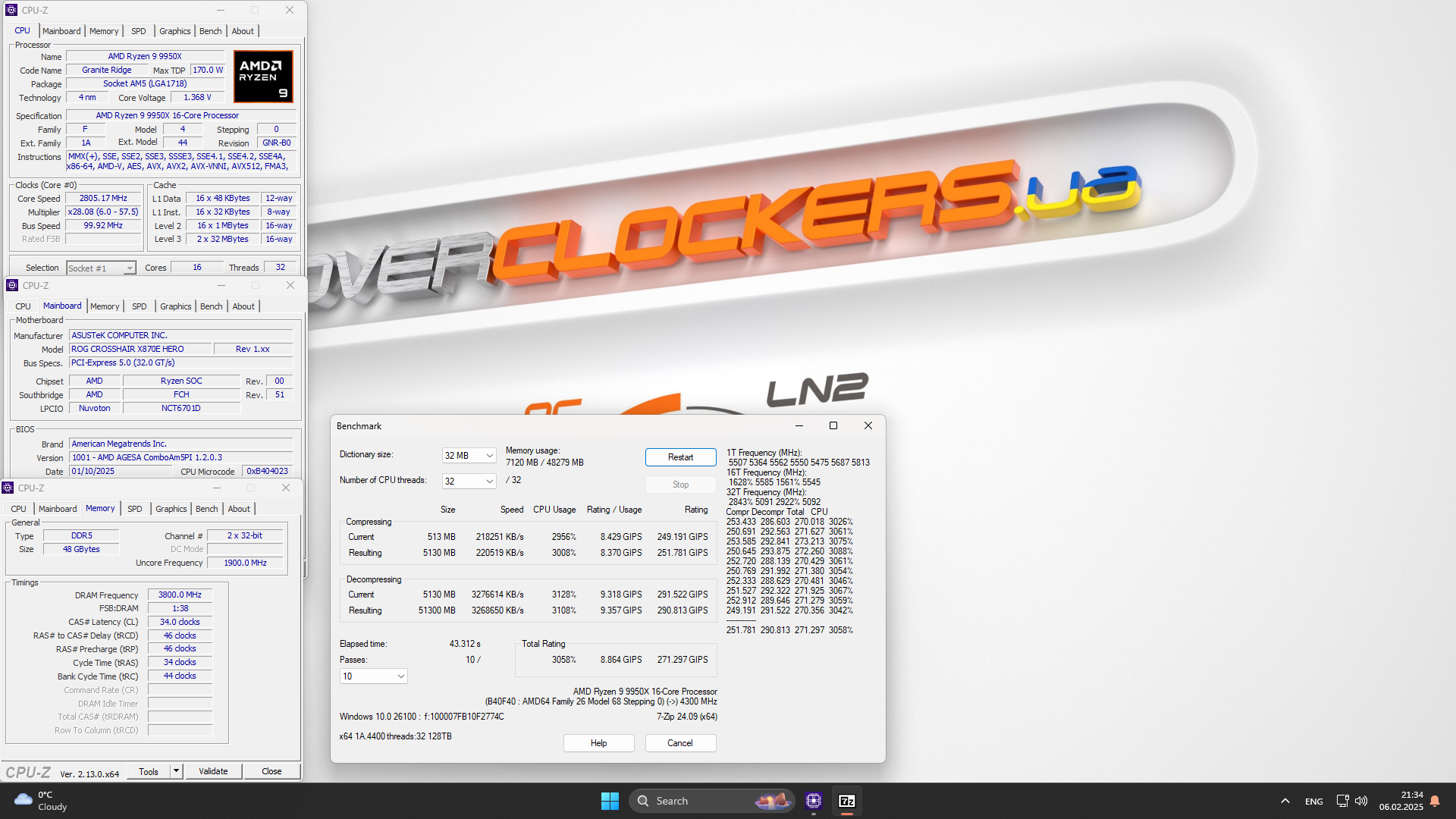
Task: Click the Tools menu in CPU-Z
Action: tap(147, 771)
